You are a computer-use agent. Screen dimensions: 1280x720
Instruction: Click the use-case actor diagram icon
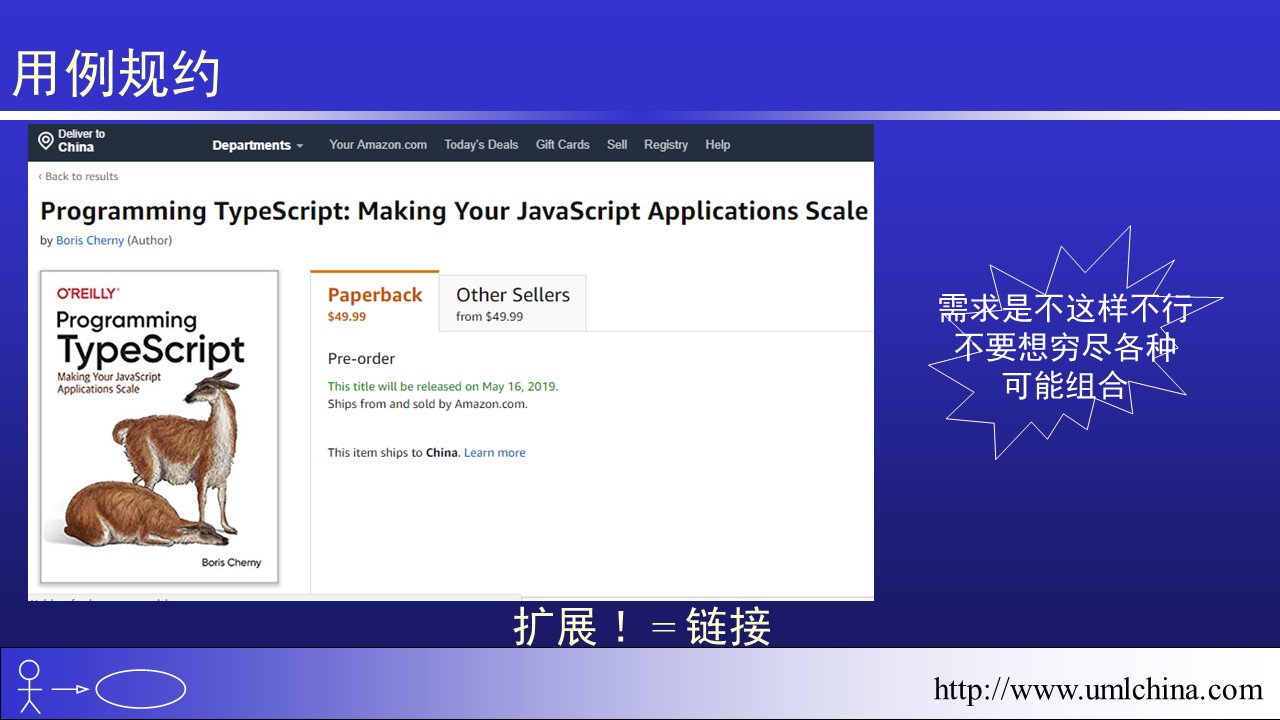click(x=30, y=686)
